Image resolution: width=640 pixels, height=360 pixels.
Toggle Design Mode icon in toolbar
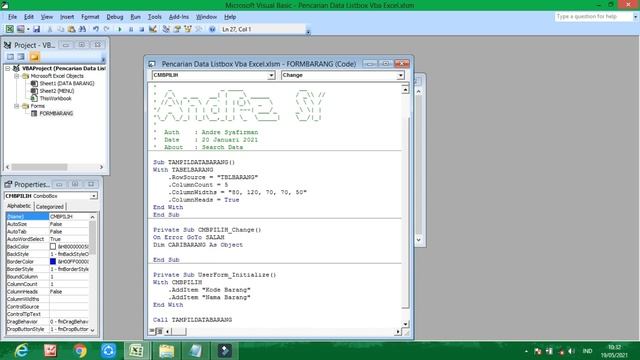click(x=153, y=29)
